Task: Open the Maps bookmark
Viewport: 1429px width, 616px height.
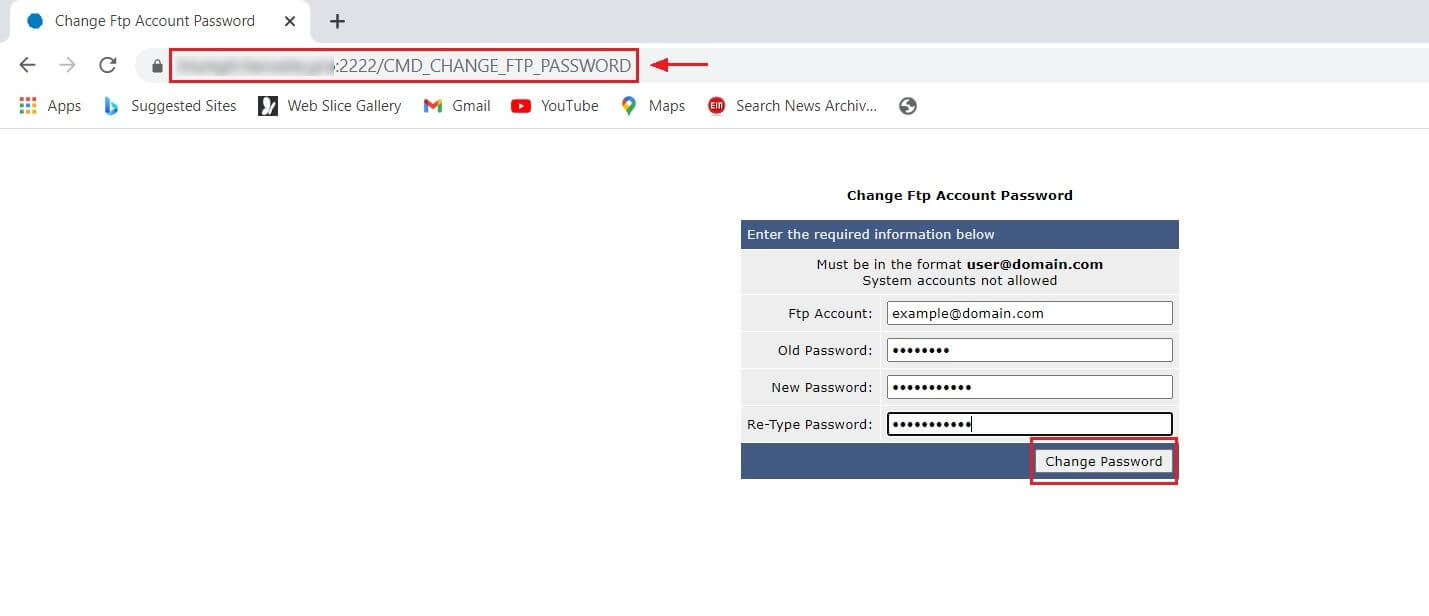Action: (x=653, y=106)
